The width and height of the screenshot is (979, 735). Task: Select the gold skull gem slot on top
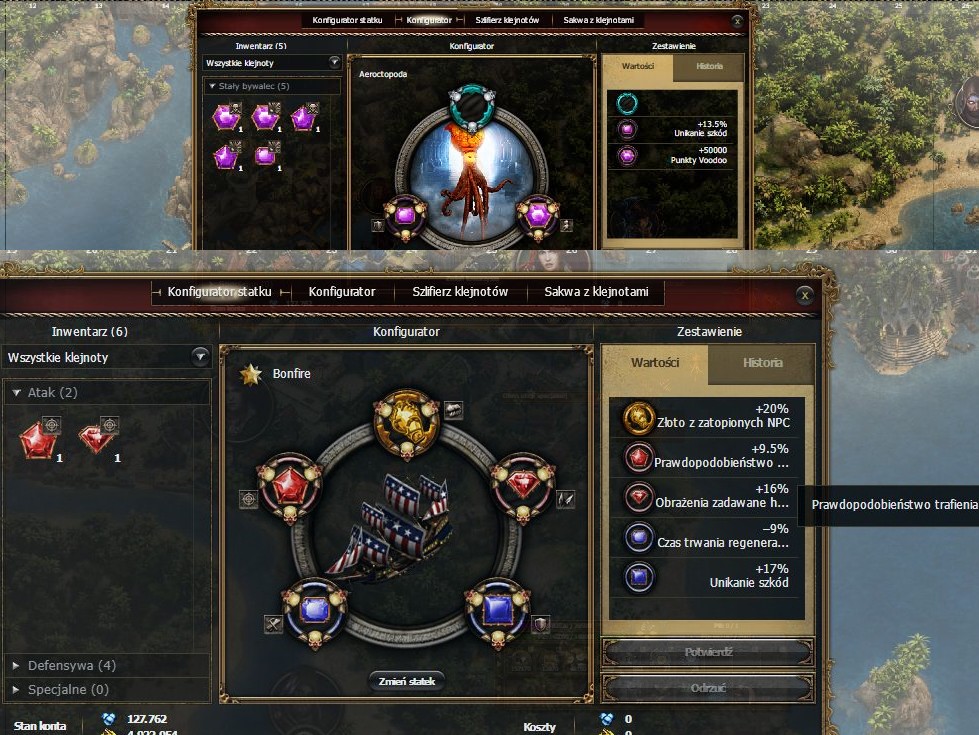[406, 422]
